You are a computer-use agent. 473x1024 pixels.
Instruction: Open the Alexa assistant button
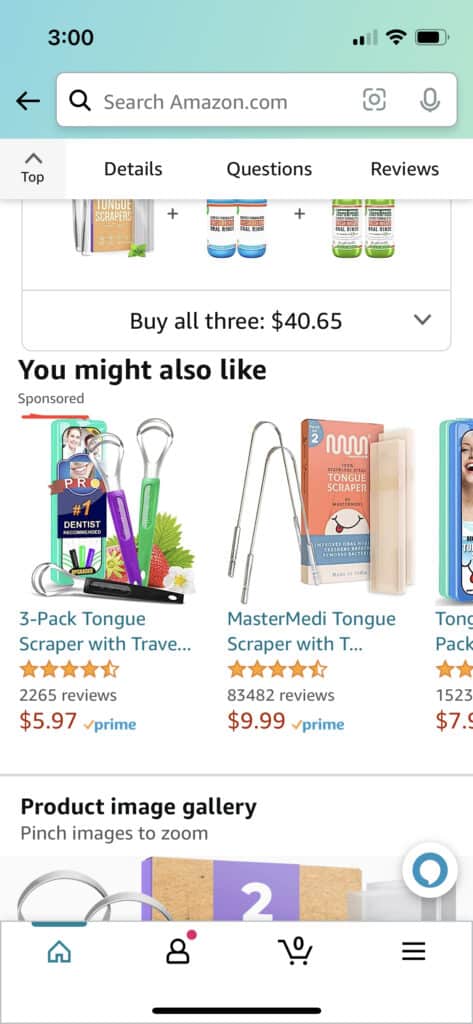click(x=429, y=870)
